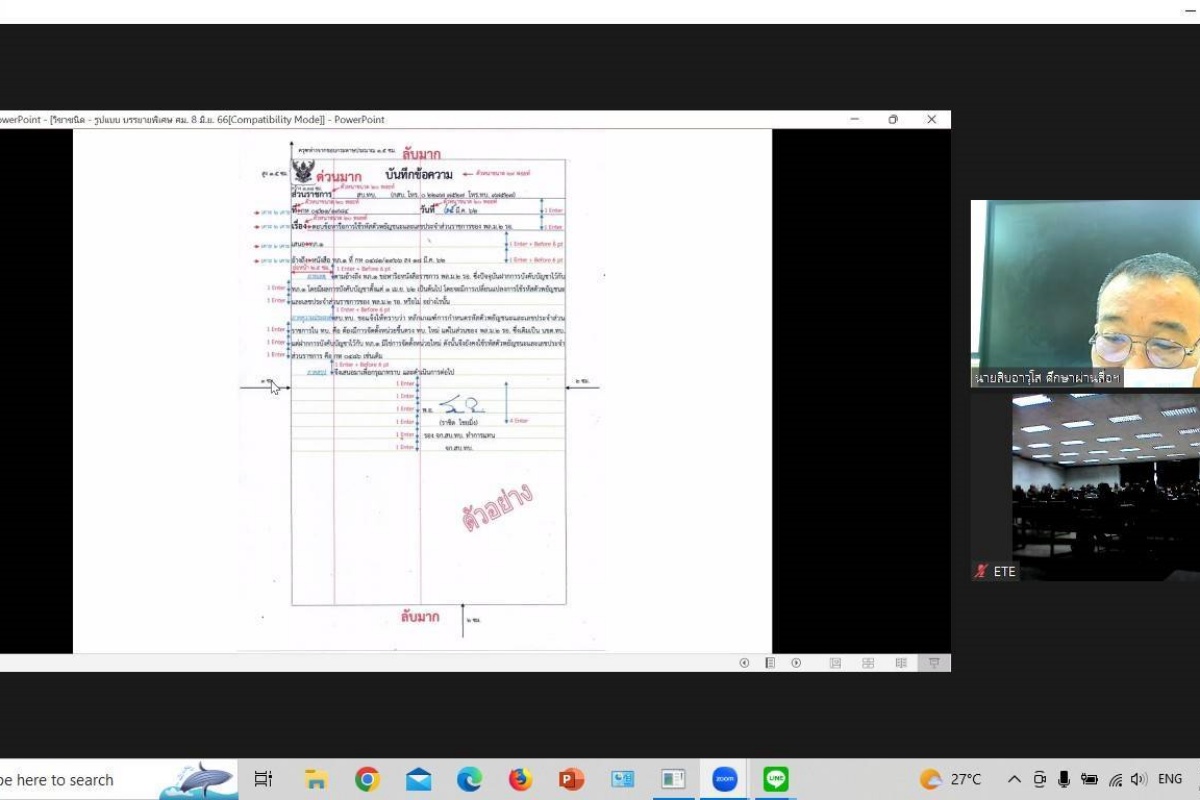Restore the PowerPoint window size
Viewport: 1200px width, 800px height.
click(893, 119)
